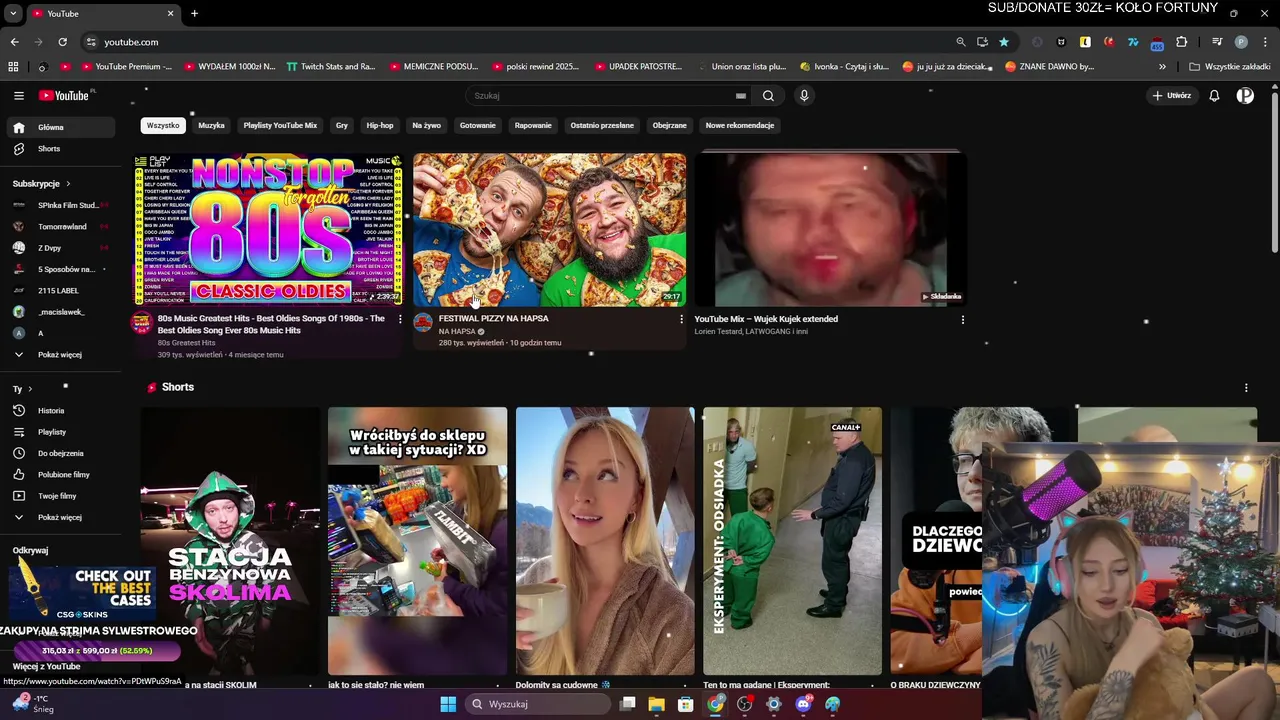The image size is (1280, 720).
Task: Select Playlisty YouTube Mix chip
Action: click(280, 126)
